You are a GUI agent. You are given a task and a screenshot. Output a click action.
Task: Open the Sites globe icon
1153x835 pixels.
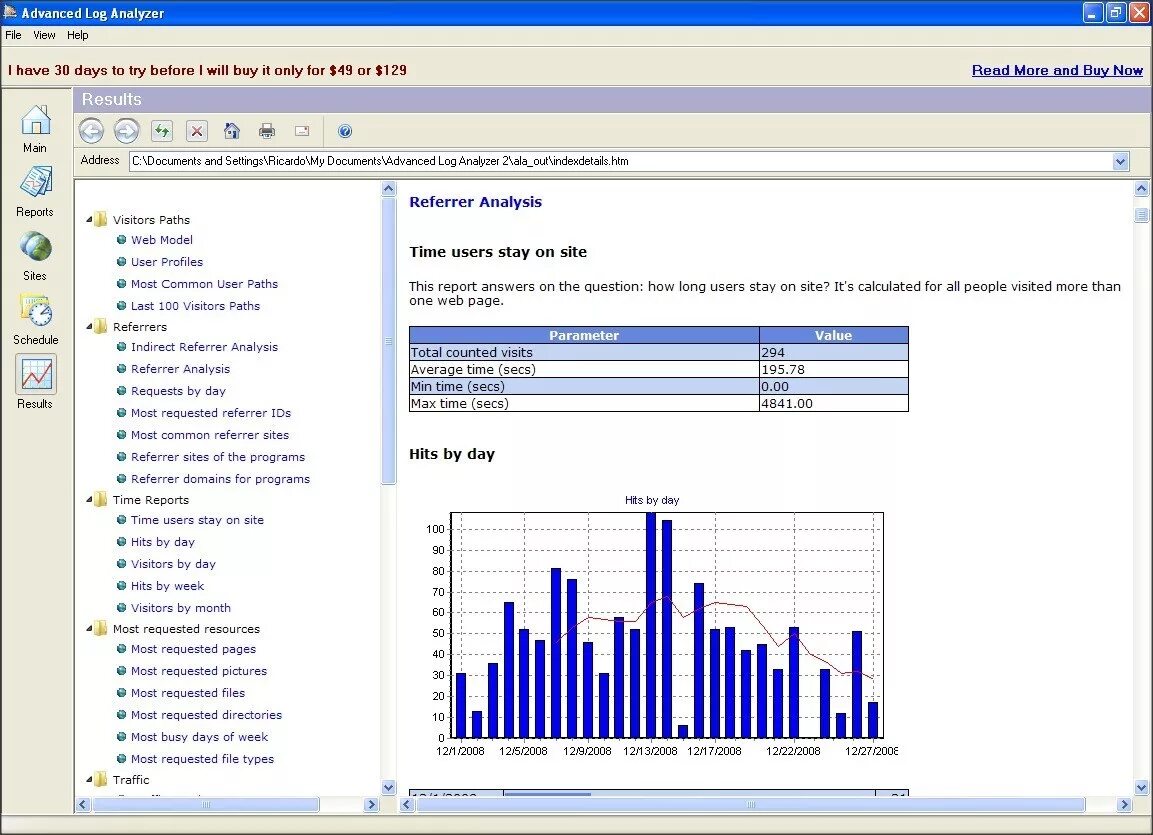(35, 256)
